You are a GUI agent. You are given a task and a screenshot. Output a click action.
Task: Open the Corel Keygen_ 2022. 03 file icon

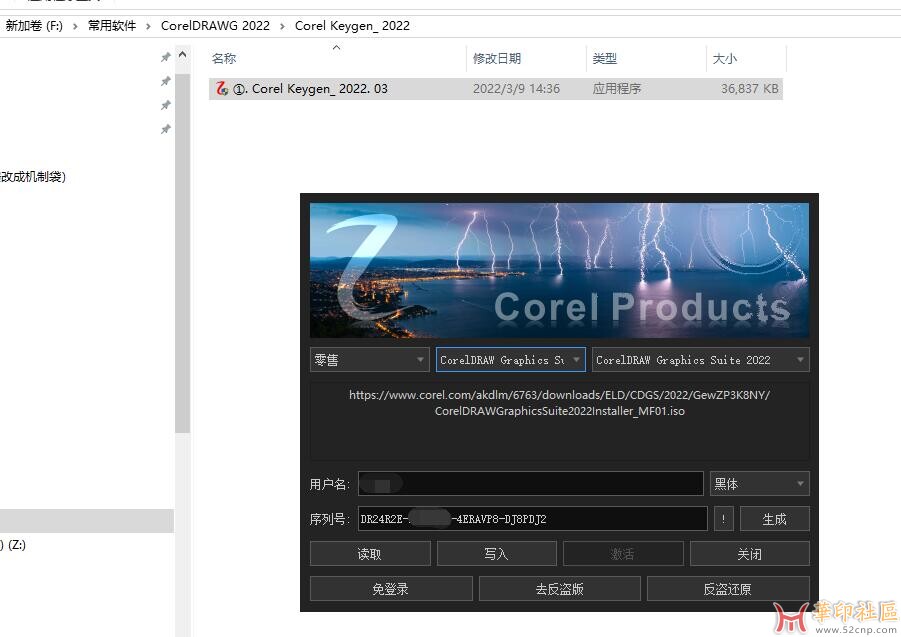(222, 88)
